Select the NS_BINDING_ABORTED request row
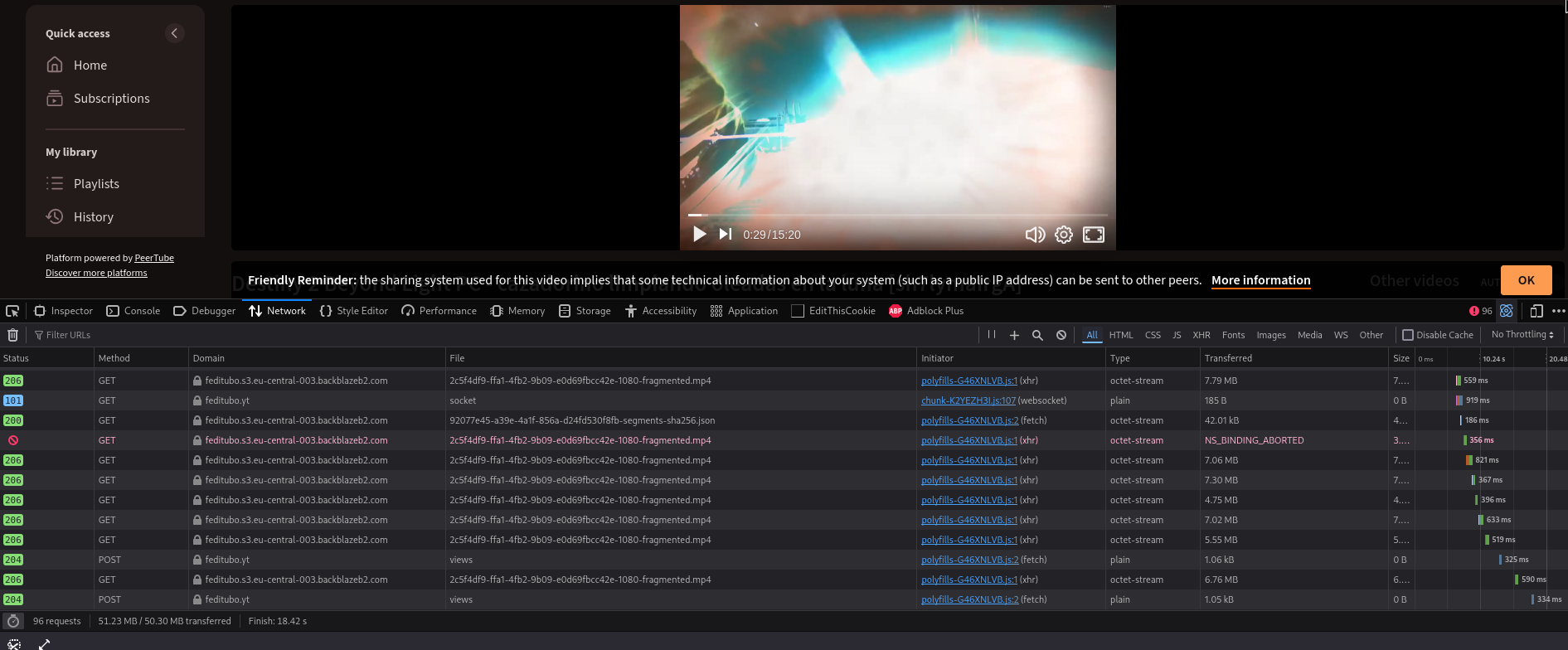The width and height of the screenshot is (1568, 650). tap(784, 440)
